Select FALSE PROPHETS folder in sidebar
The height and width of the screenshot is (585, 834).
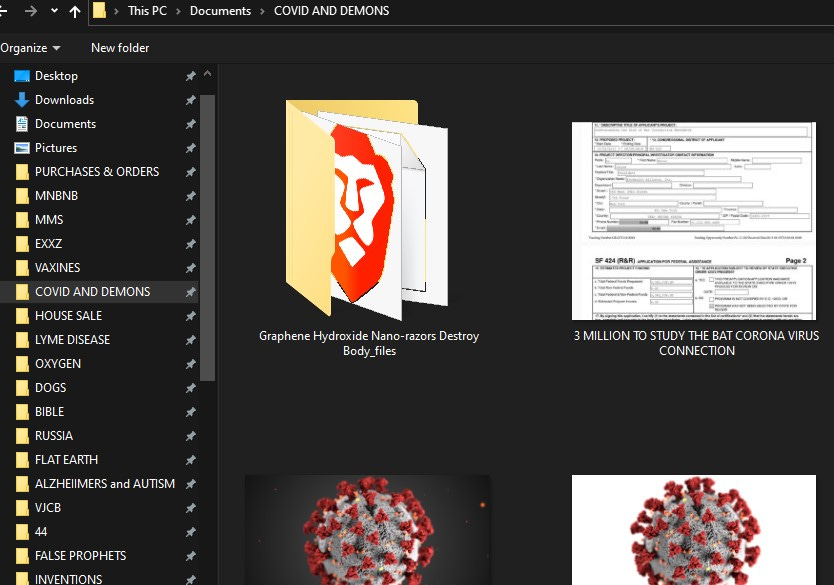pyautogui.click(x=99, y=556)
